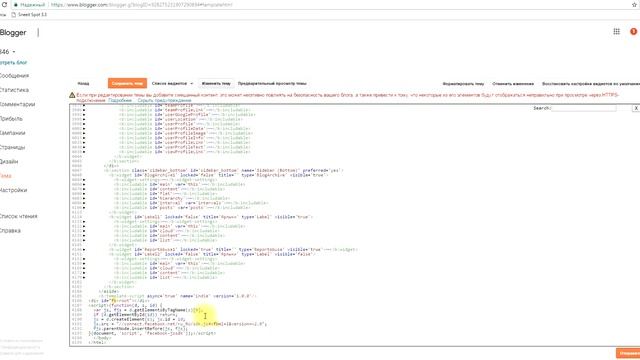Place the cursor on the fb-root div line
The width and height of the screenshot is (640, 360).
coord(118,301)
